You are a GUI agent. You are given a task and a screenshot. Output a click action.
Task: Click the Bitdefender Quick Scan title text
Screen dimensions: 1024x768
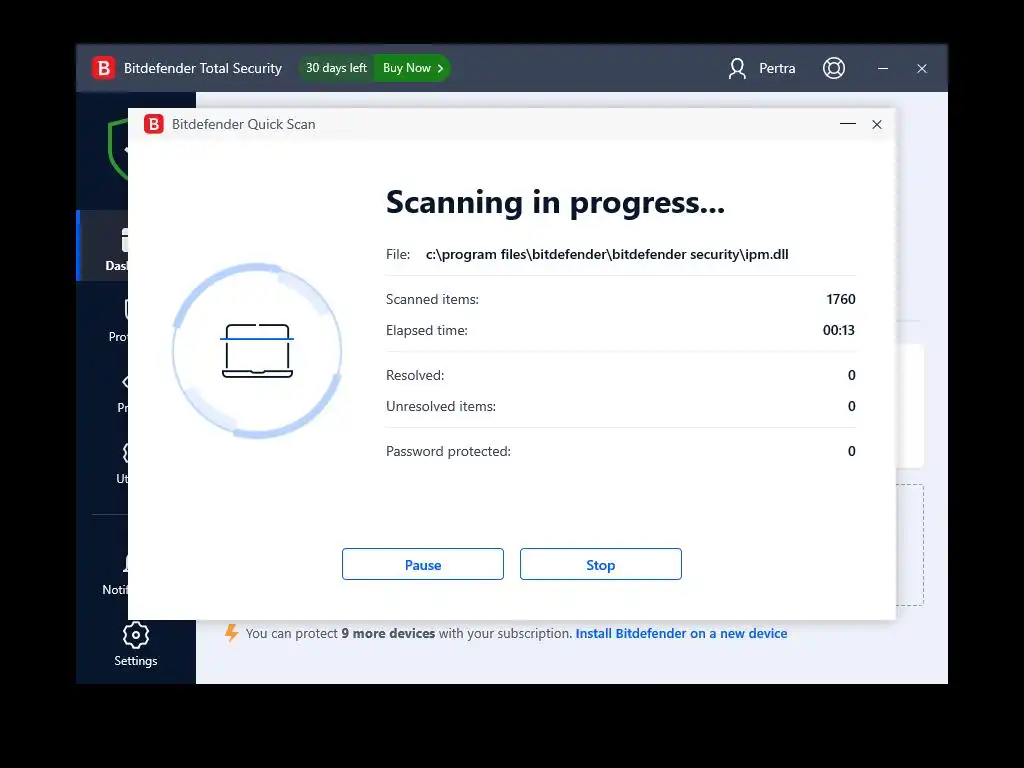pyautogui.click(x=244, y=124)
